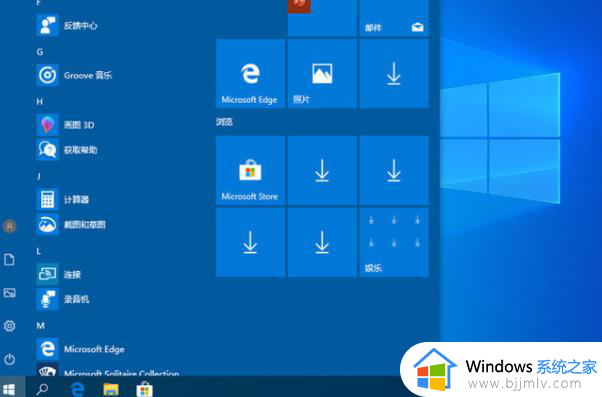Image resolution: width=602 pixels, height=397 pixels.
Task: Jump via the letter H header
Action: tap(40, 102)
